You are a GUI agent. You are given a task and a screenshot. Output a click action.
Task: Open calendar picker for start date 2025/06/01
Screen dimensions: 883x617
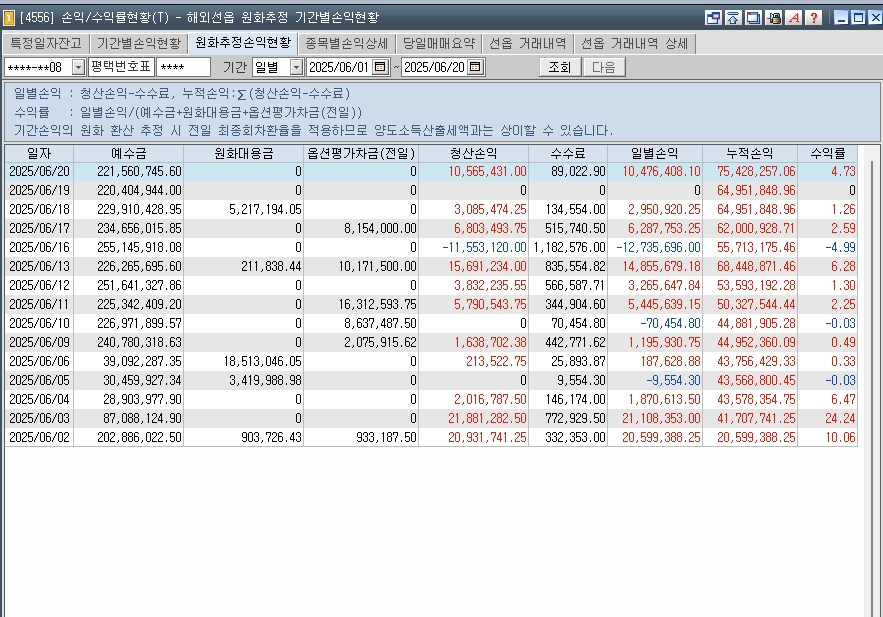coord(380,67)
